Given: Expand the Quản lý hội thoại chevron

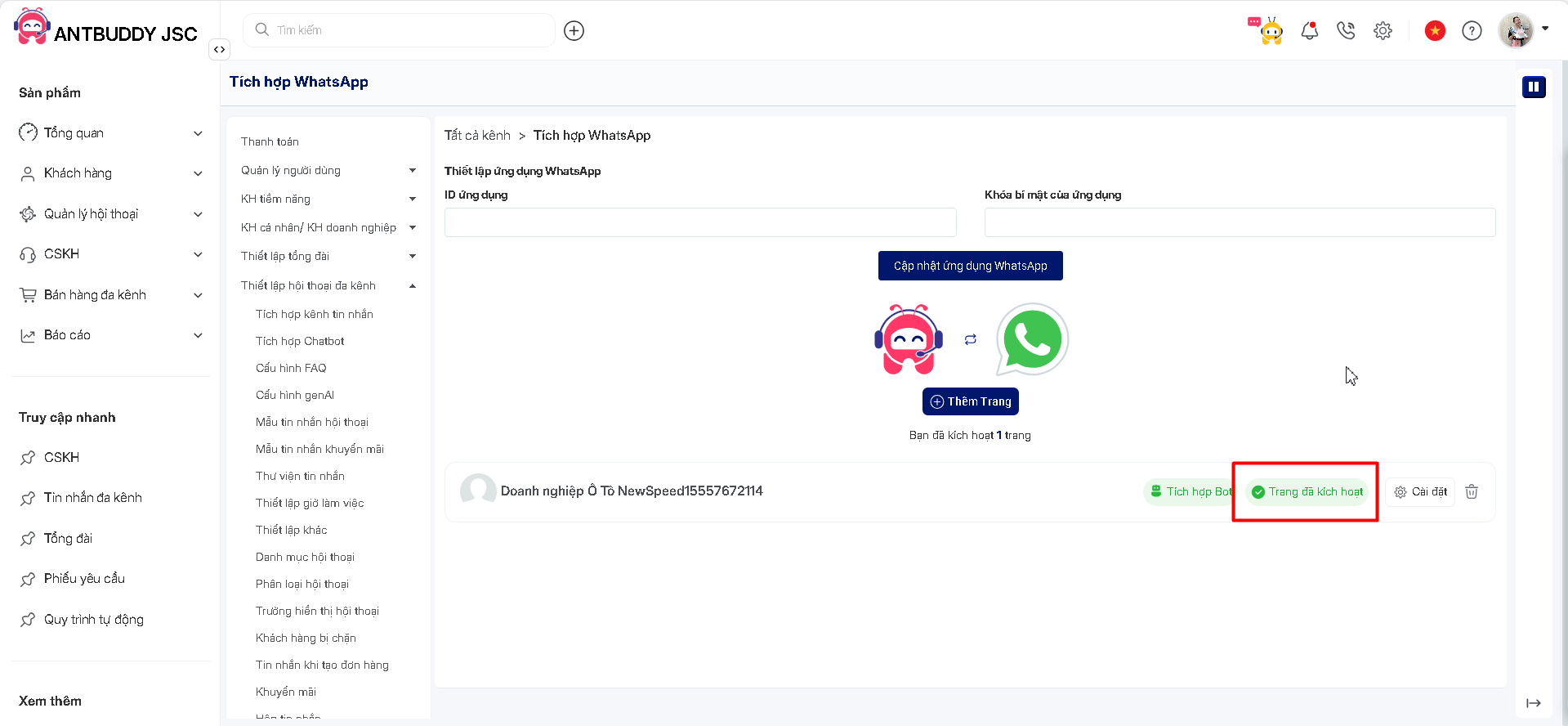Looking at the screenshot, I should coord(198,214).
